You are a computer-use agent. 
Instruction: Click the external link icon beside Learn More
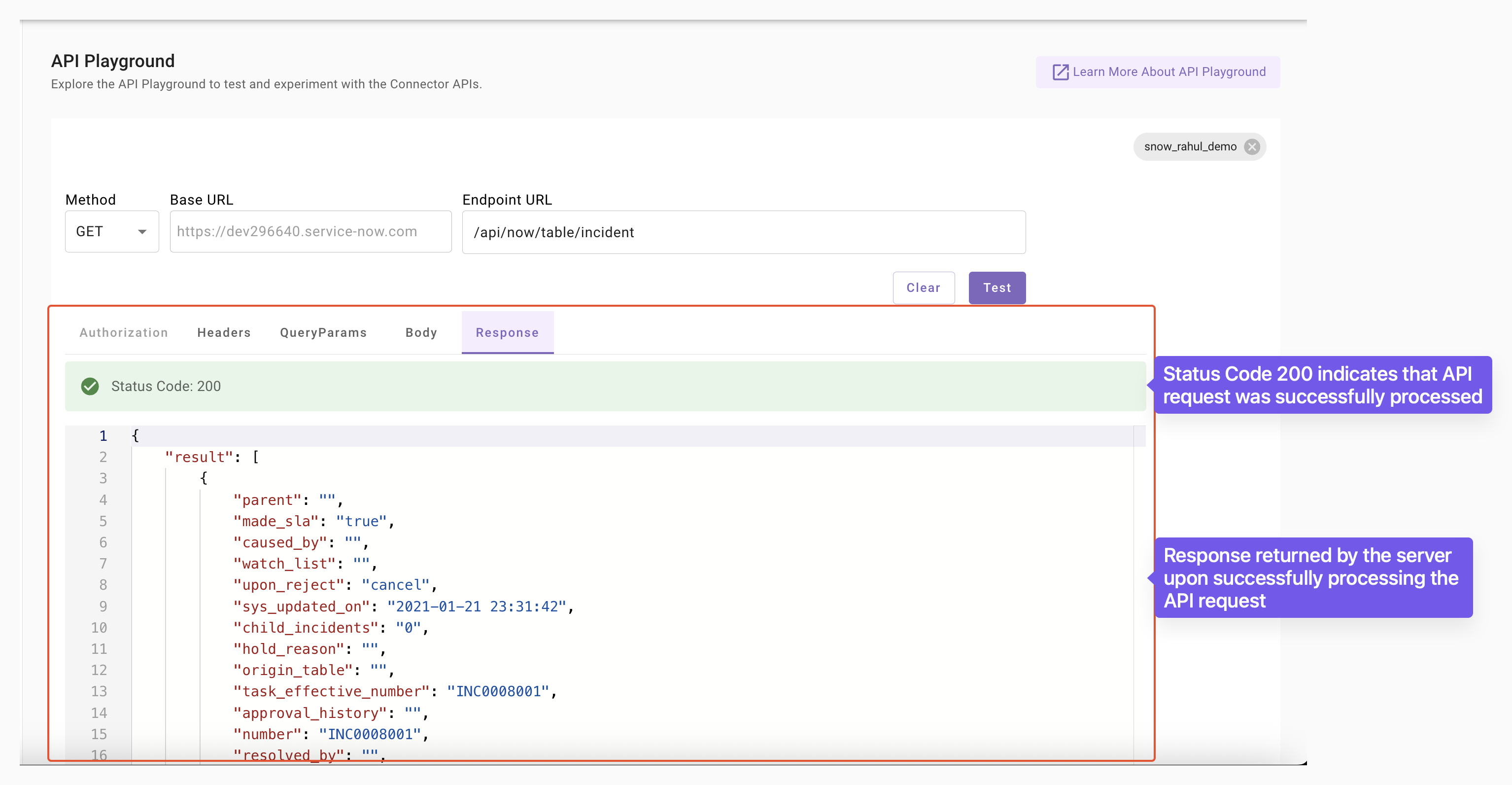(x=1060, y=72)
